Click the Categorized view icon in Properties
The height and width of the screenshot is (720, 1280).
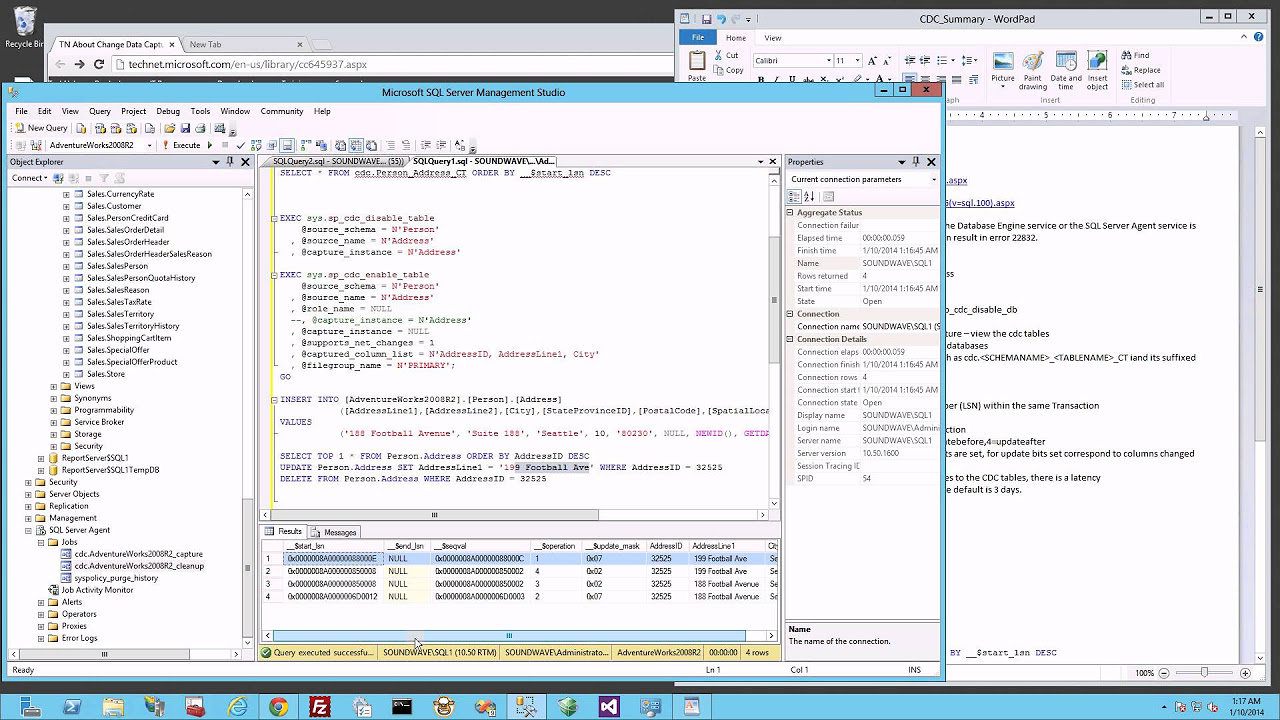(795, 196)
